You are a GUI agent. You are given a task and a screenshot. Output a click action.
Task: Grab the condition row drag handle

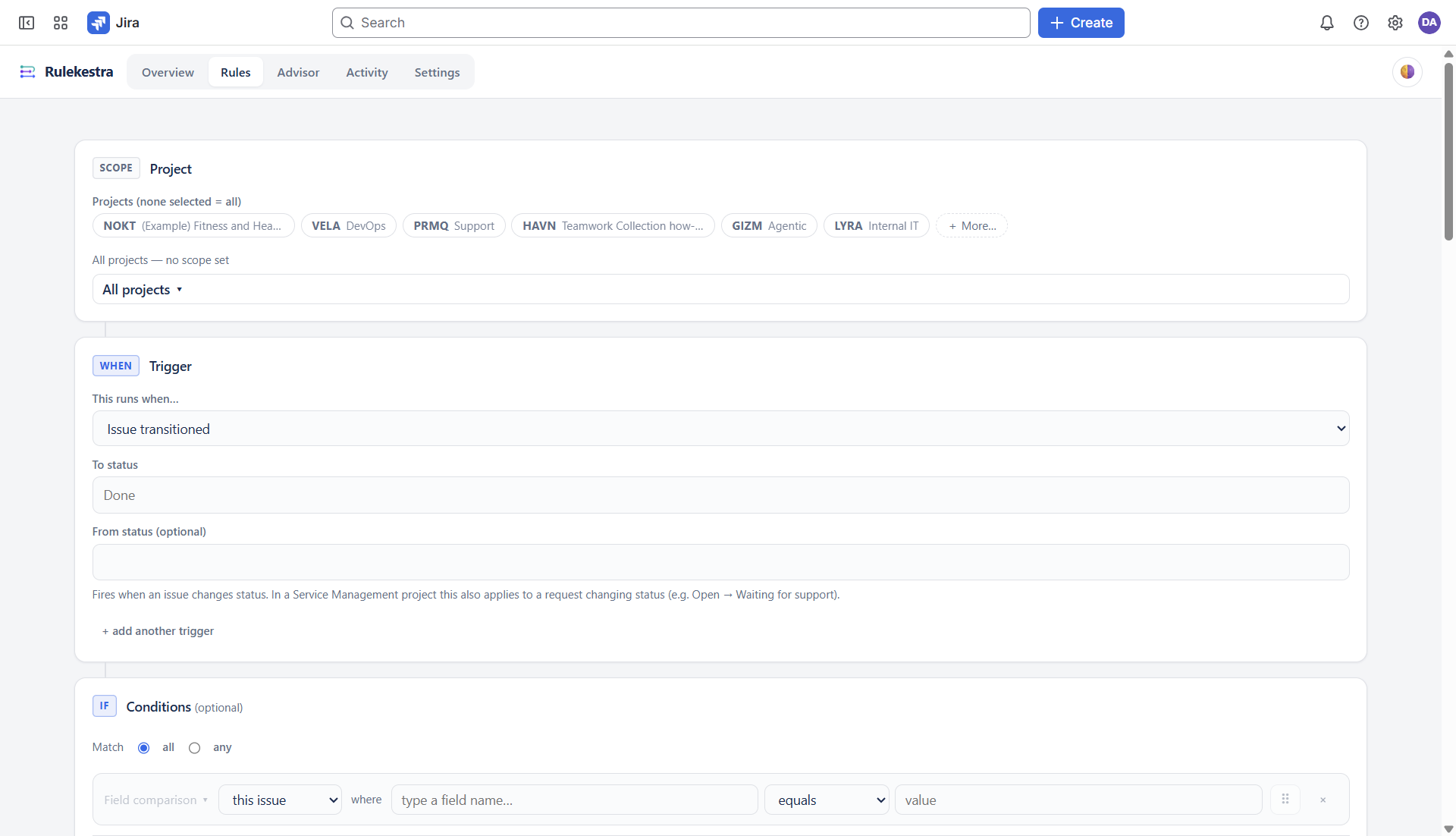(1285, 800)
